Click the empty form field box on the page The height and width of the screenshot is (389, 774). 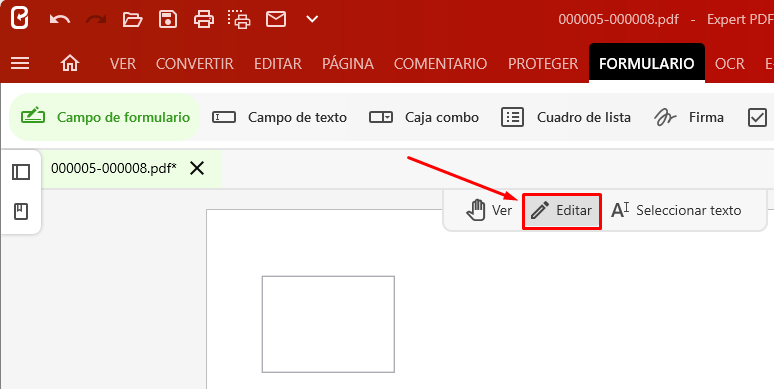[x=328, y=324]
